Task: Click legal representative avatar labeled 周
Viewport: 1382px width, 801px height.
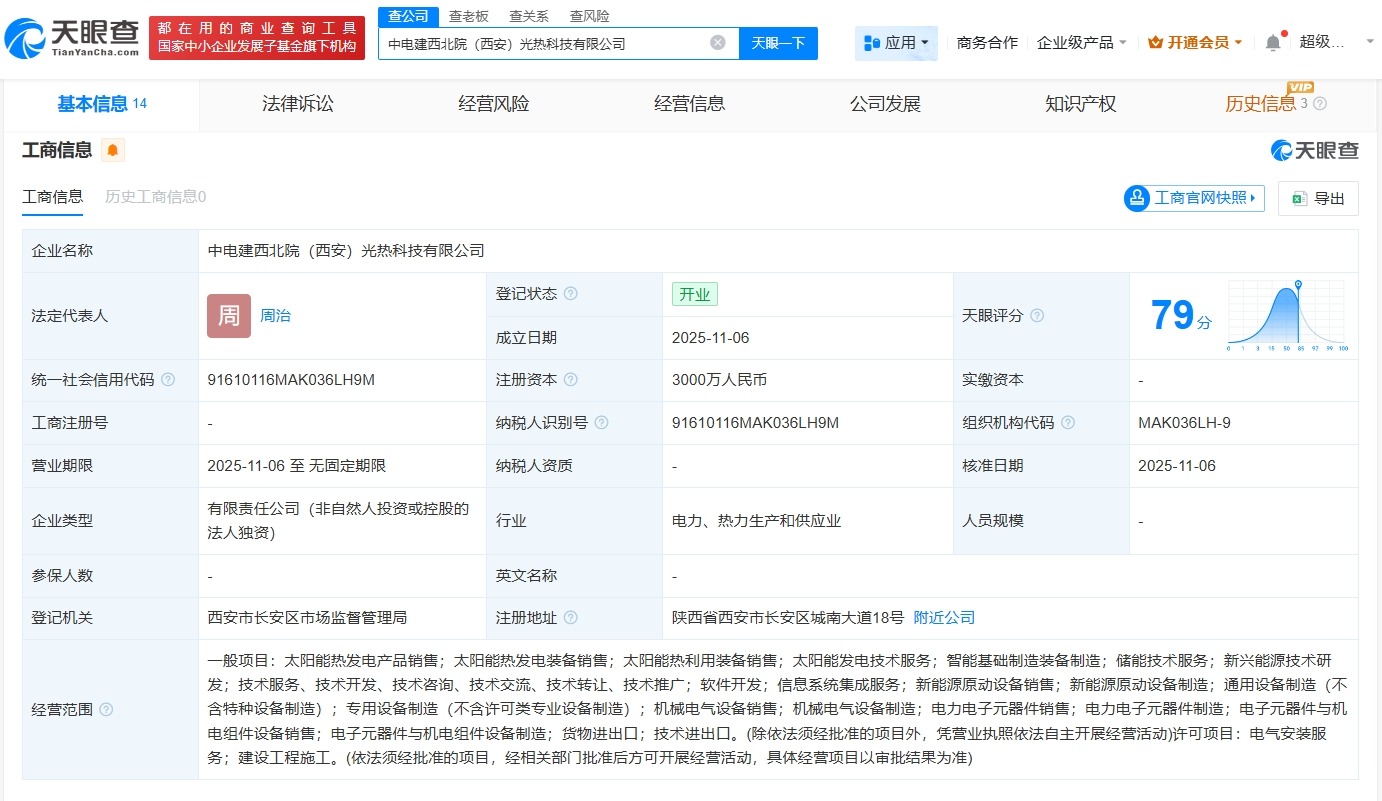Action: [x=228, y=315]
